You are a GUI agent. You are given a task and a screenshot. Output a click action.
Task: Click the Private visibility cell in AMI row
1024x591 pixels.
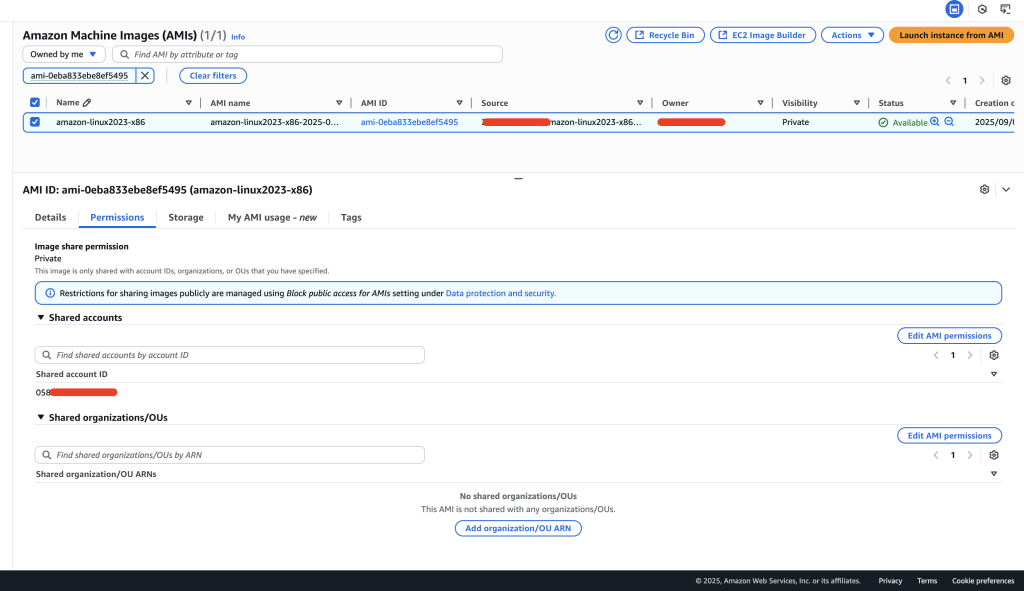click(x=795, y=122)
